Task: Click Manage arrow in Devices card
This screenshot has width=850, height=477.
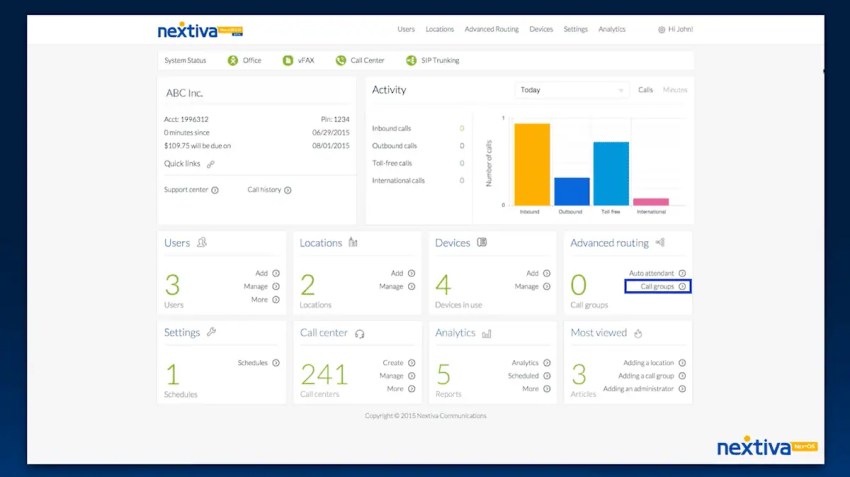Action: 546,286
